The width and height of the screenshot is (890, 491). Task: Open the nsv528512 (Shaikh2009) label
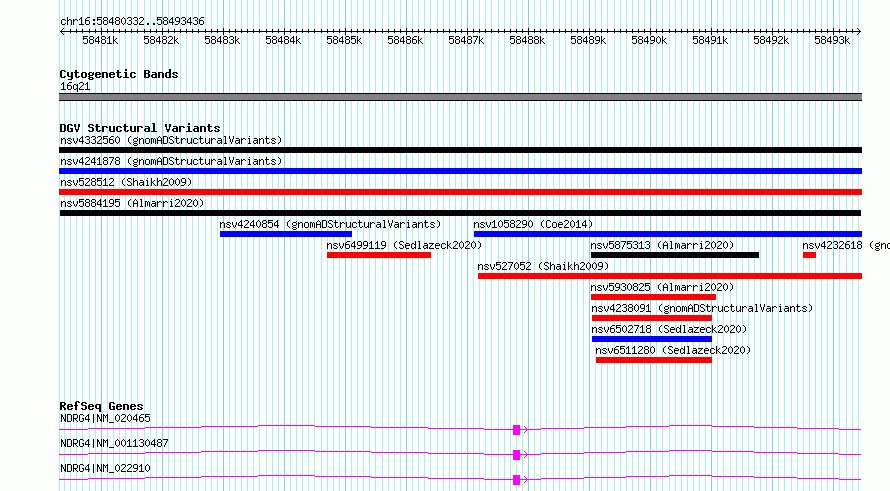126,182
